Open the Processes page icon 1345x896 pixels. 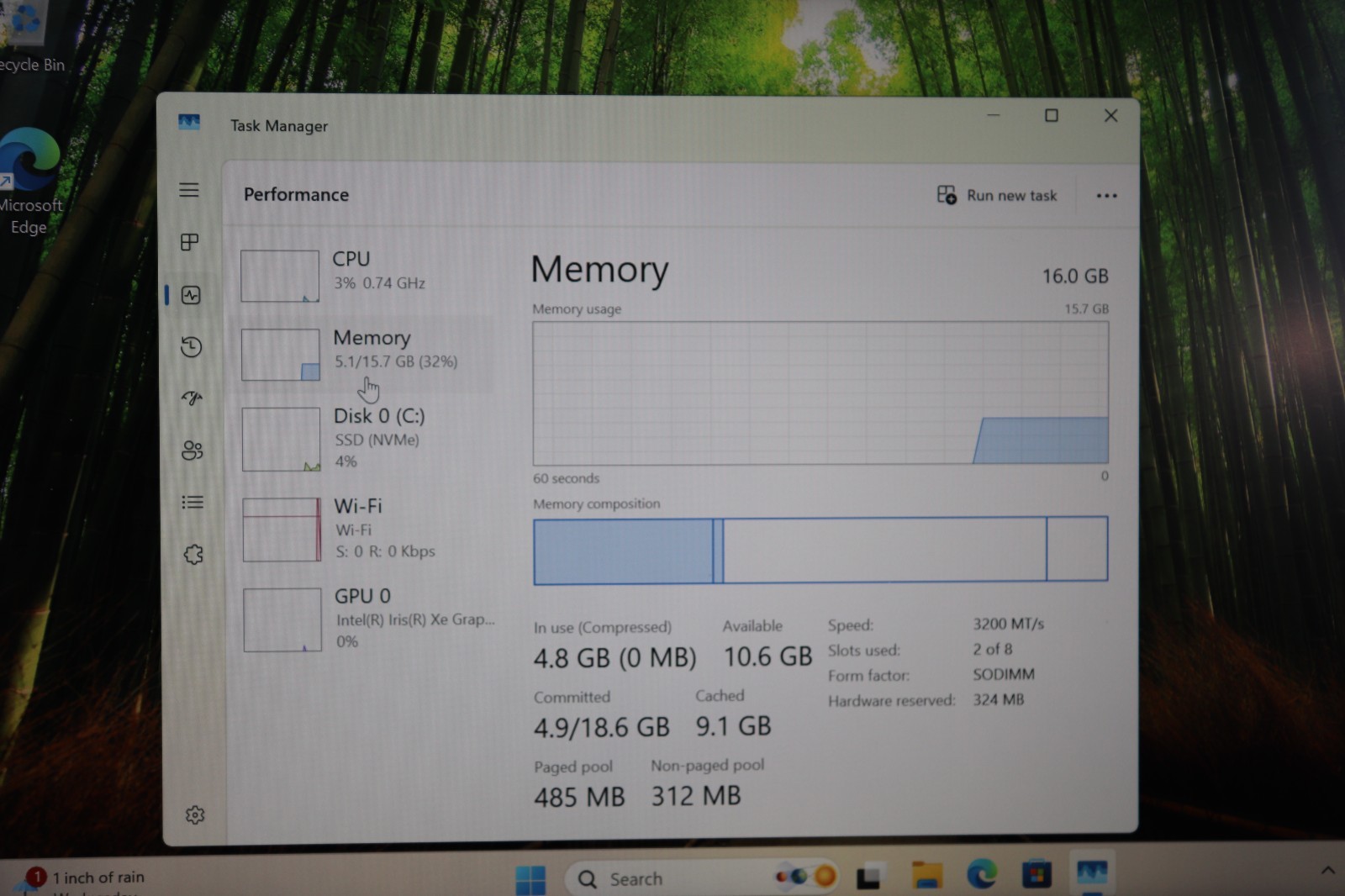coord(190,242)
